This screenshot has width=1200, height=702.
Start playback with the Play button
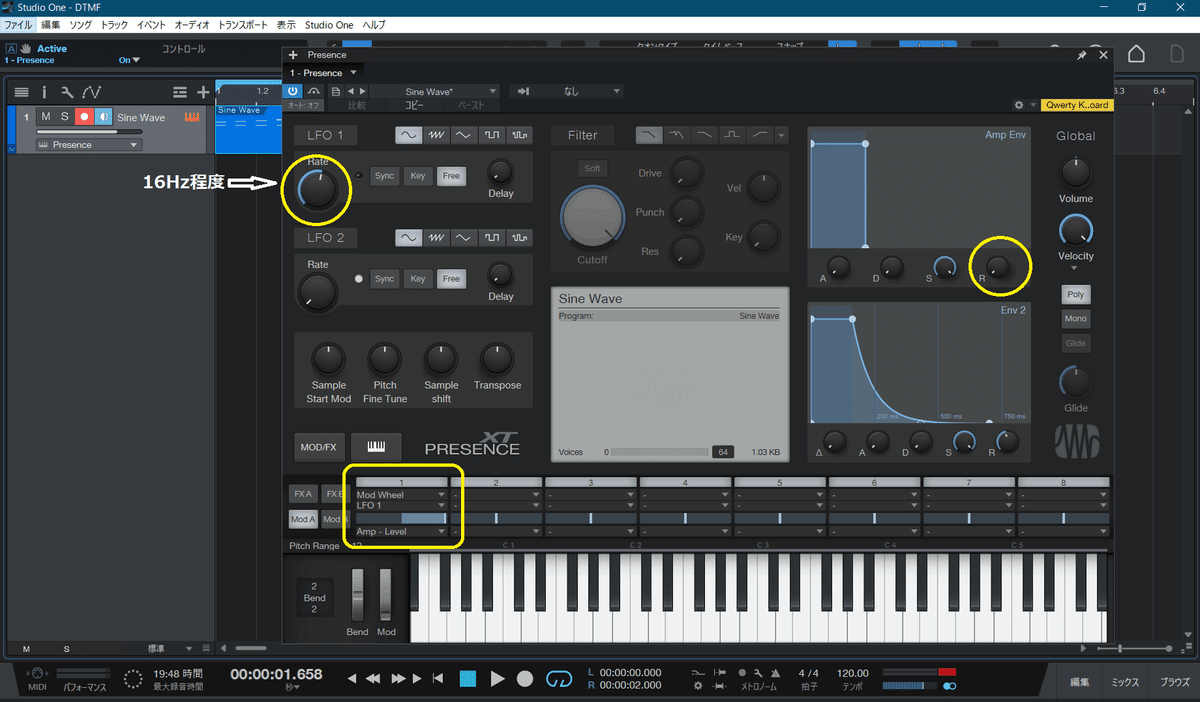click(497, 679)
